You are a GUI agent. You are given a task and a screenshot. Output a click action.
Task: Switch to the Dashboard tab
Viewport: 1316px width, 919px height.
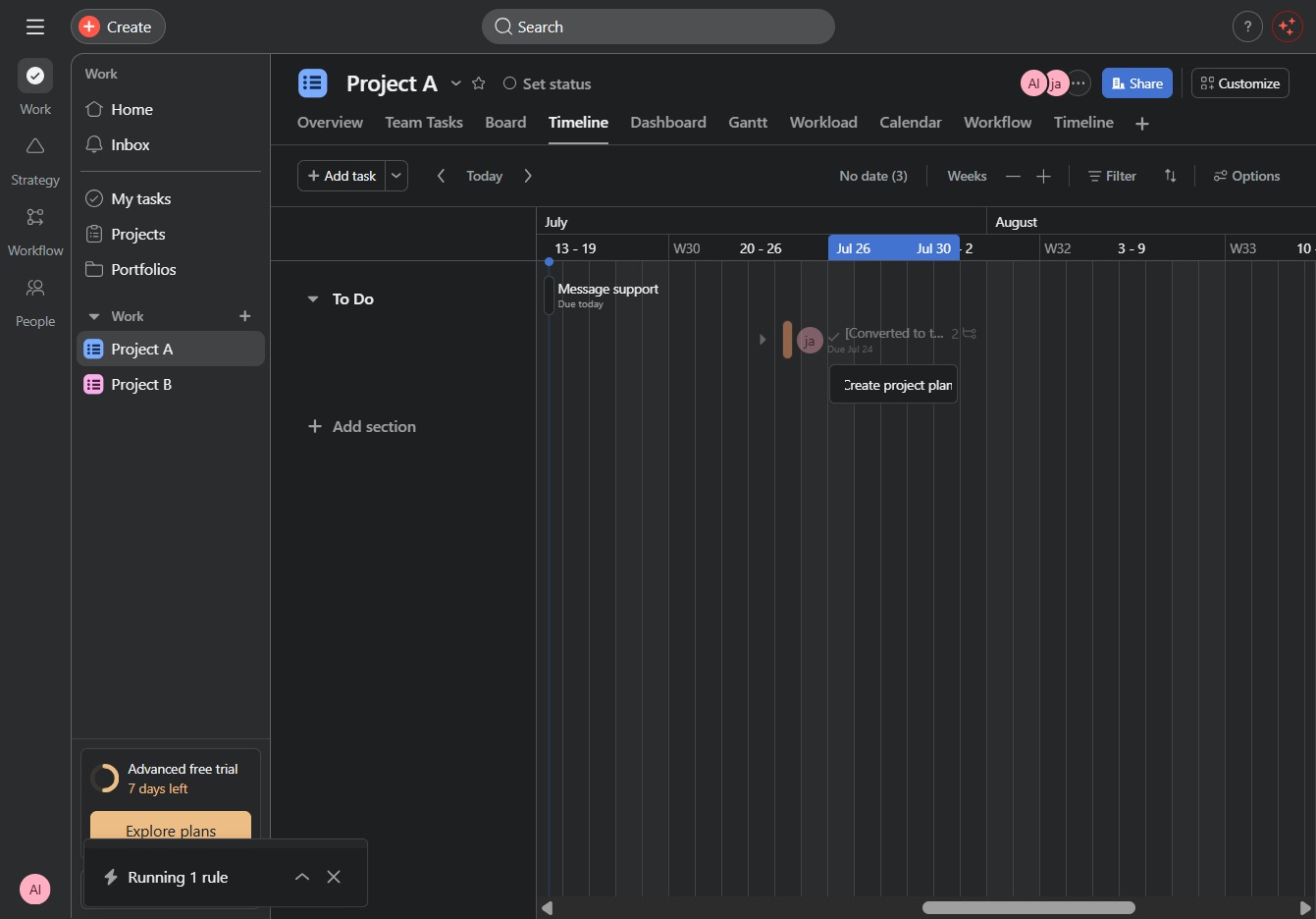pyautogui.click(x=668, y=122)
